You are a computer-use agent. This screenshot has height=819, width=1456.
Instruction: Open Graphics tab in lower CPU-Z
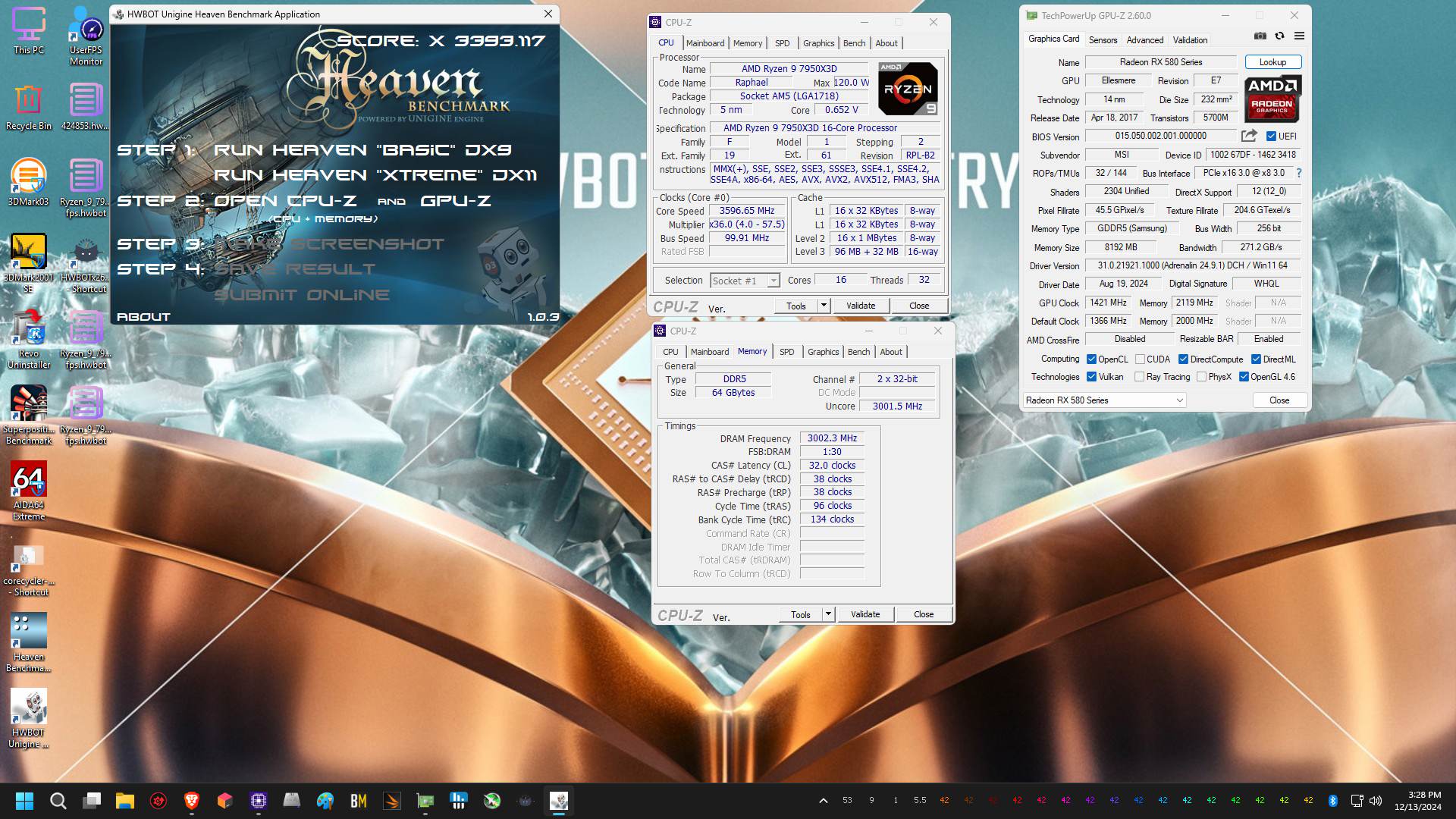coord(823,352)
